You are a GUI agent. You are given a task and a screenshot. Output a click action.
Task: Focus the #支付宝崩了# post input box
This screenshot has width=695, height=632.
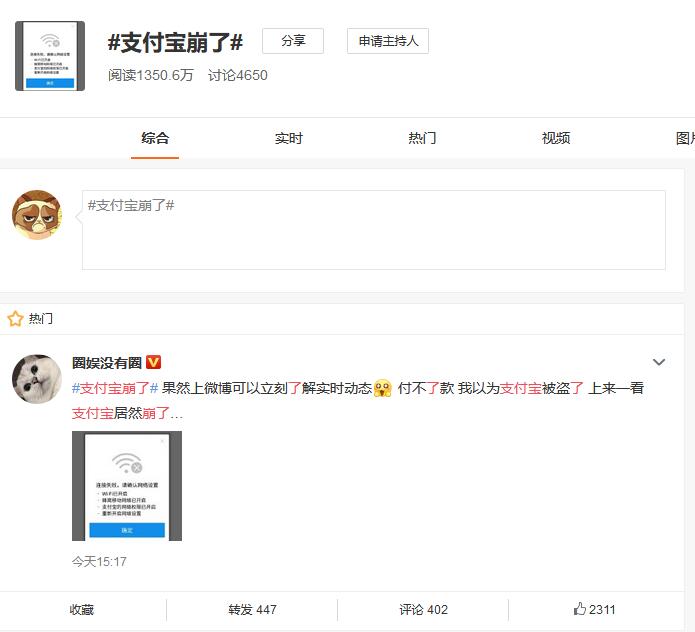coord(374,230)
